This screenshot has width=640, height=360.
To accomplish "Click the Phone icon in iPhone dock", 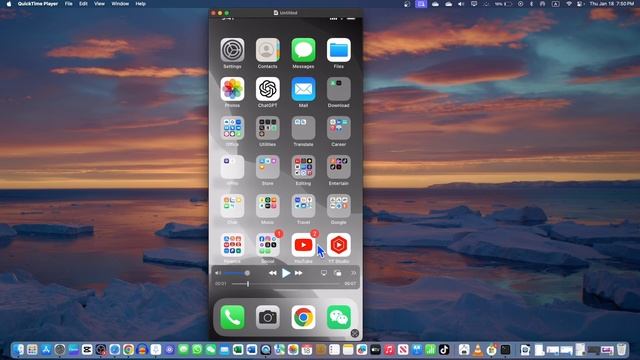I will 232,317.
